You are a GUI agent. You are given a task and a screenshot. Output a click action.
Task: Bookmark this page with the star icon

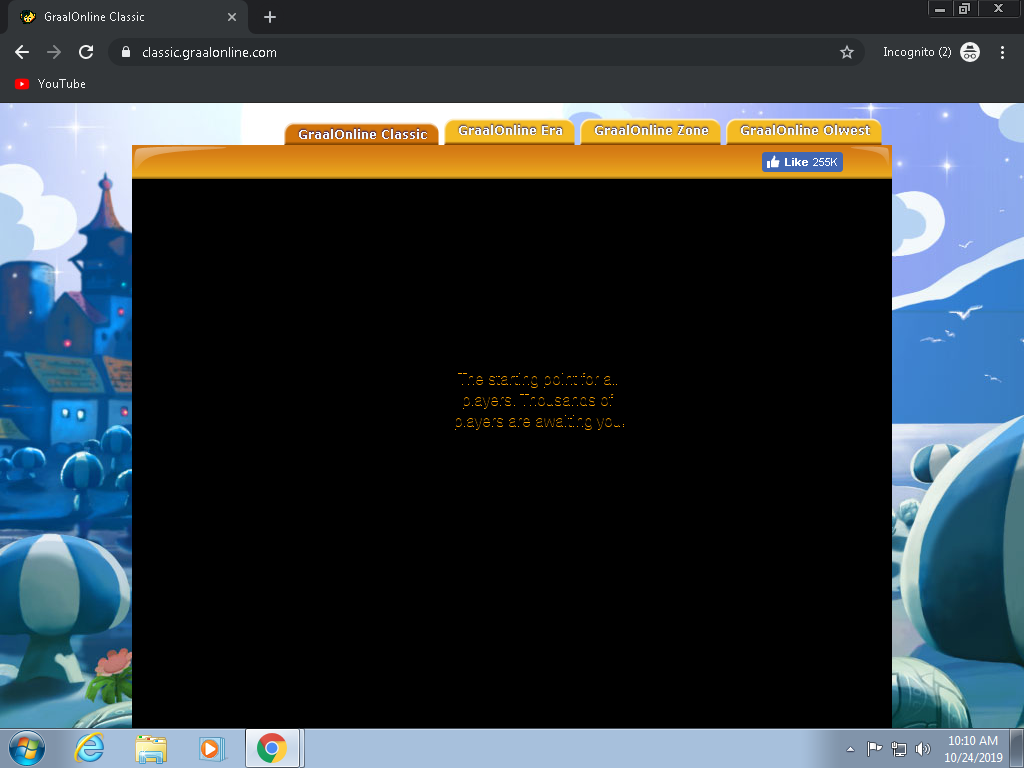(x=847, y=52)
